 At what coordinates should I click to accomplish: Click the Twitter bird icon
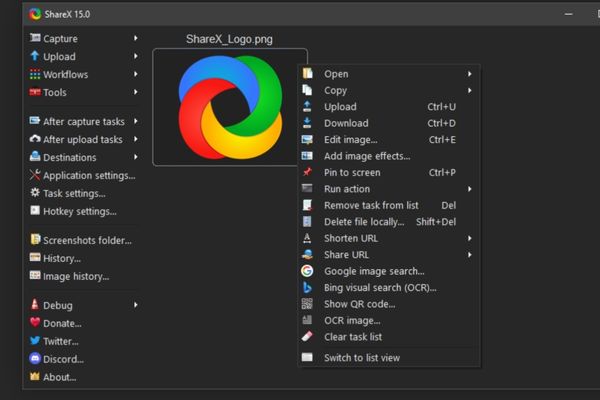coord(35,341)
